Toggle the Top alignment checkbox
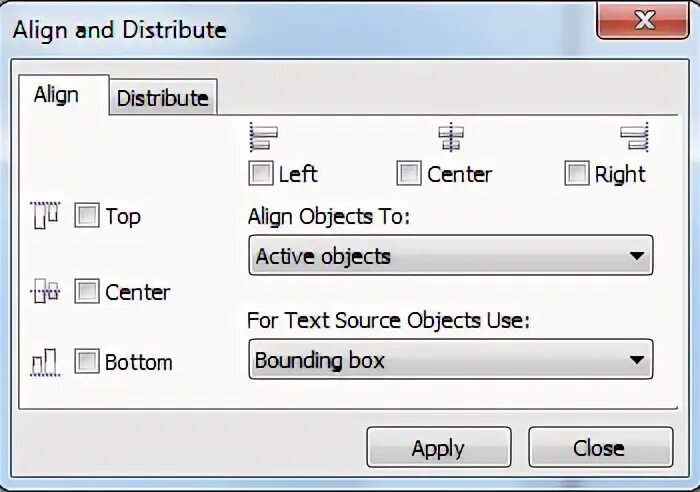 click(x=88, y=216)
